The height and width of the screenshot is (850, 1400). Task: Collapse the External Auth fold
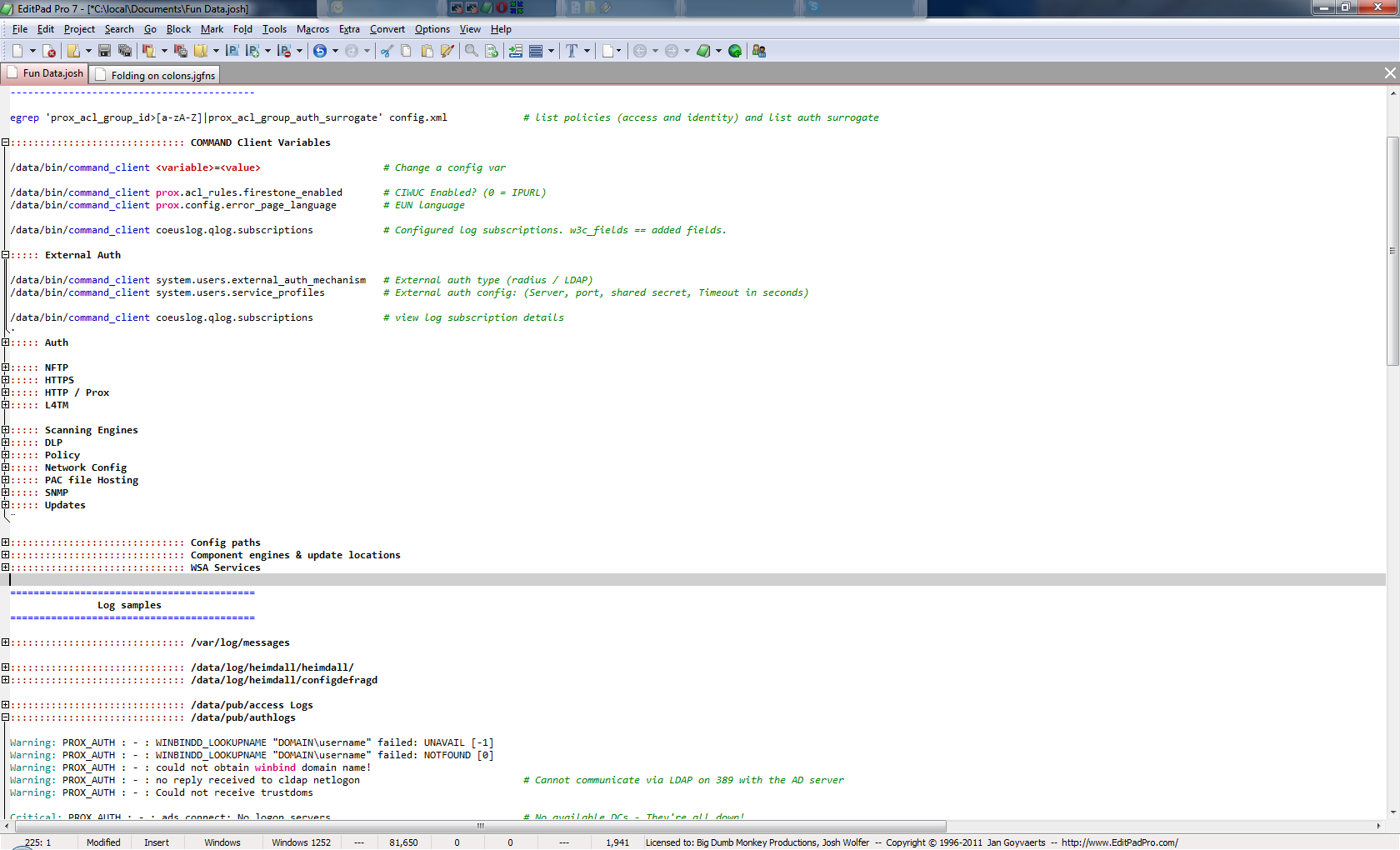point(5,255)
